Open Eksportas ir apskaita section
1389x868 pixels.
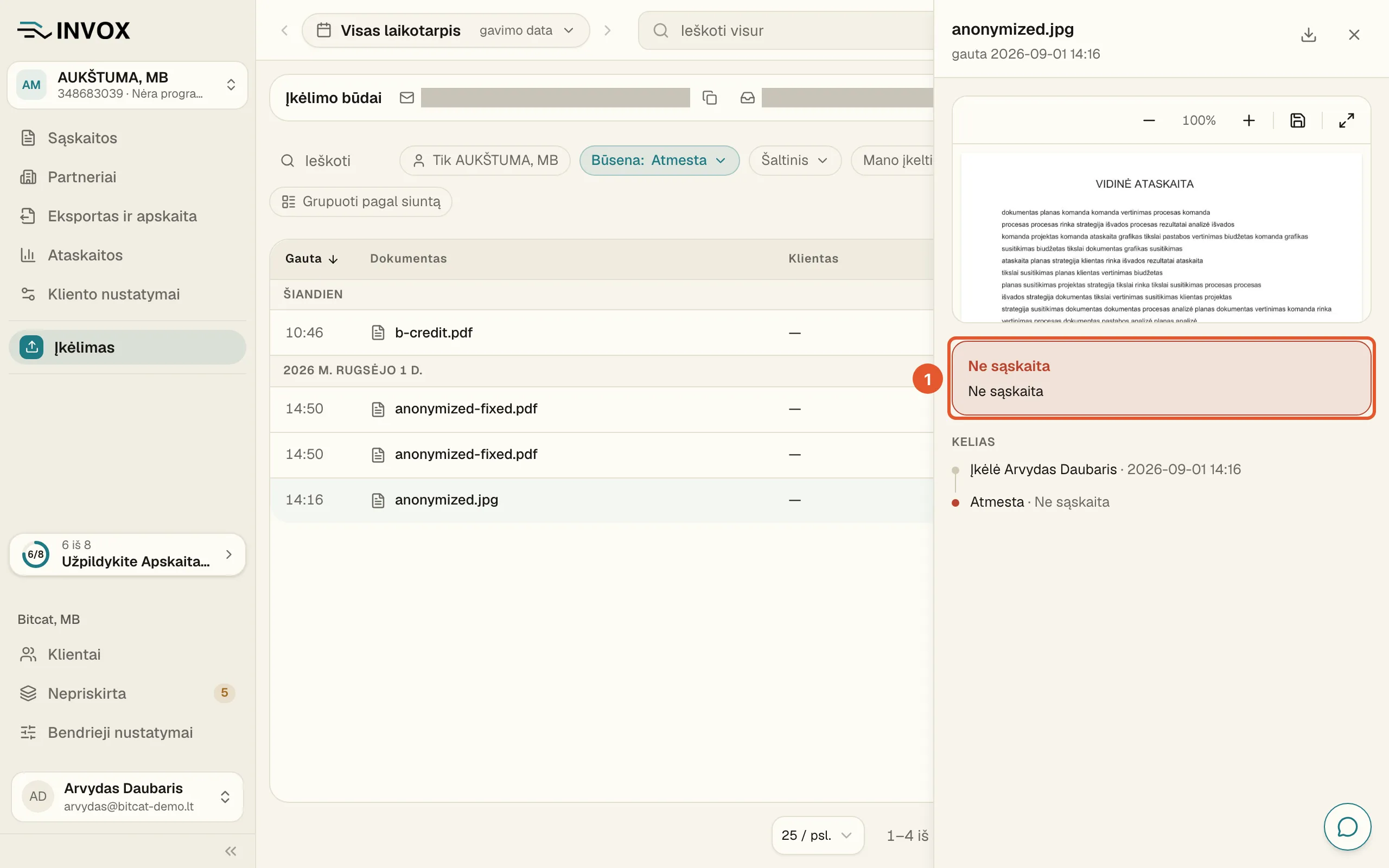(x=128, y=216)
